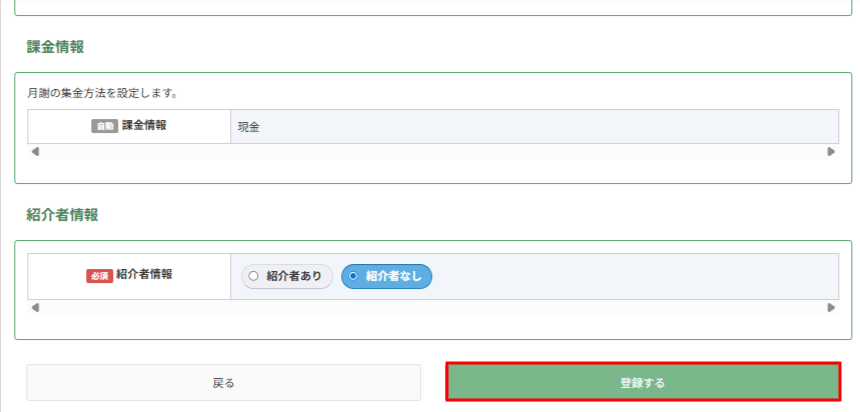Screen dimensions: 860x412
Task: Click left scroll arrow under 紹介者情報 table
Action: tap(35, 307)
